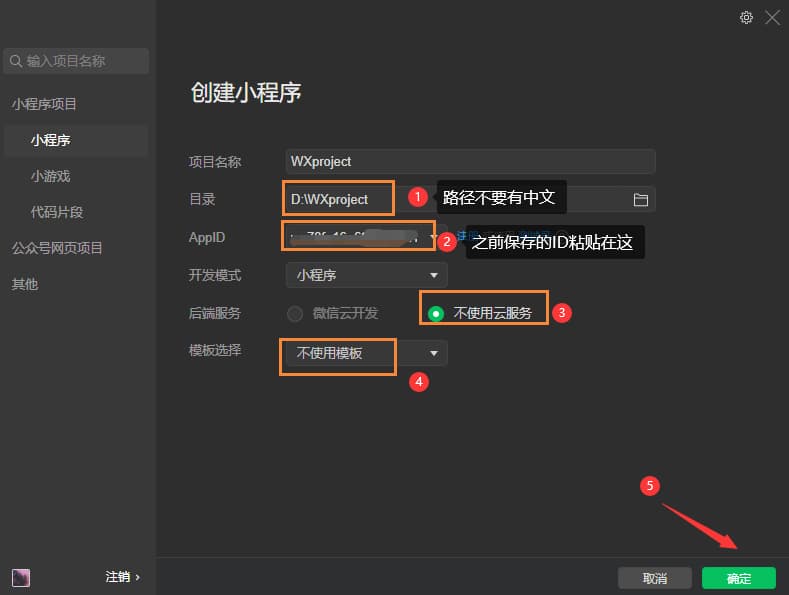Close the create project window
Image resolution: width=789 pixels, height=595 pixels.
click(x=772, y=17)
